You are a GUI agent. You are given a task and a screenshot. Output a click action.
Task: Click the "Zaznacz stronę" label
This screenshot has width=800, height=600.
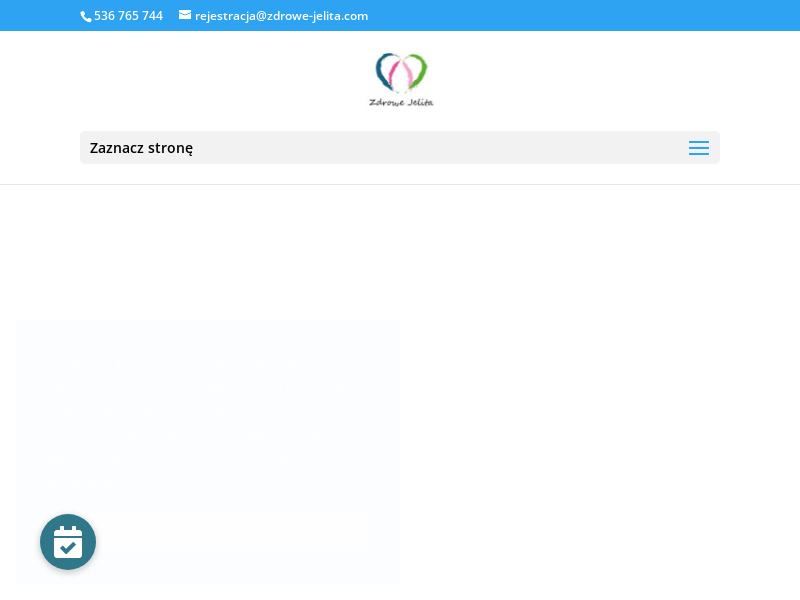coord(141,148)
